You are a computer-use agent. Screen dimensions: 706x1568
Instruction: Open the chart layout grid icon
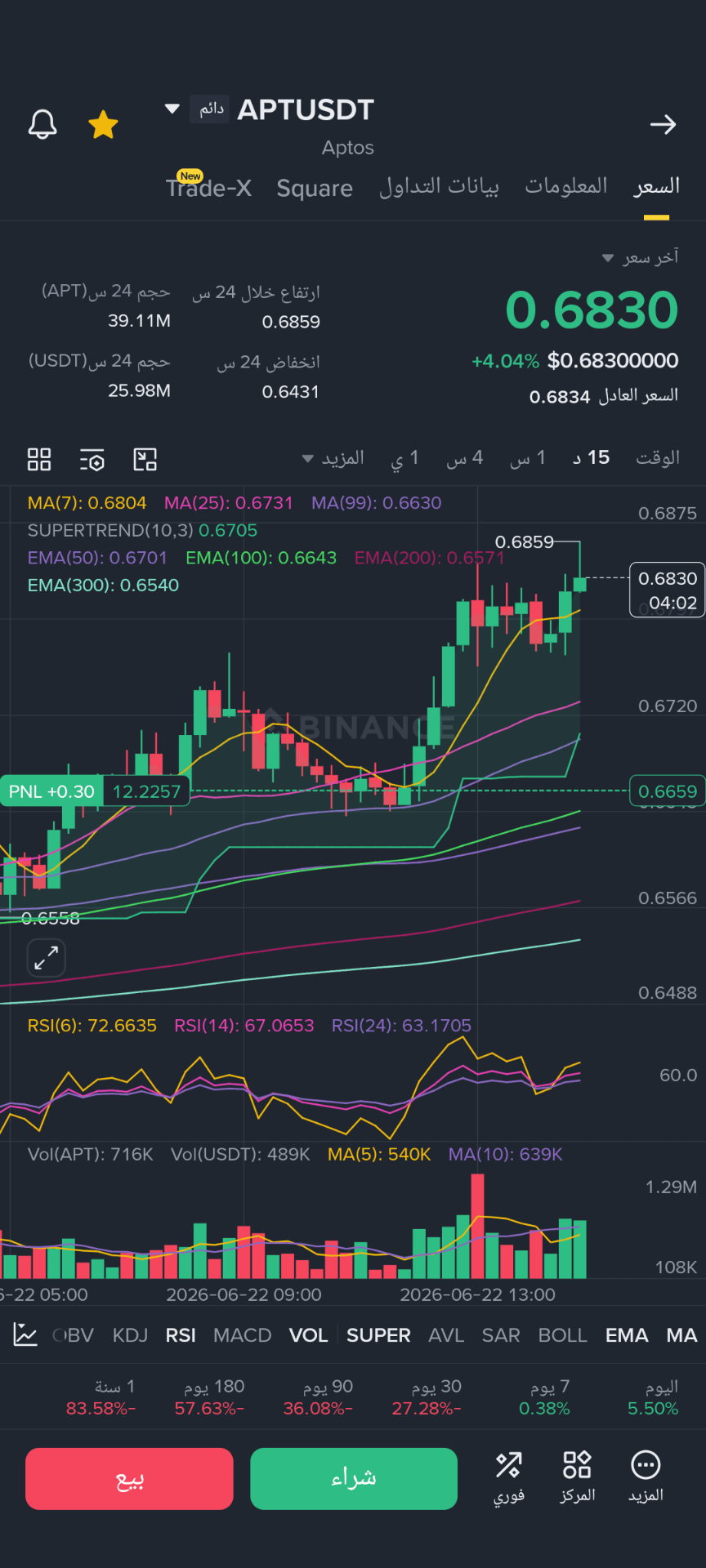click(x=39, y=459)
